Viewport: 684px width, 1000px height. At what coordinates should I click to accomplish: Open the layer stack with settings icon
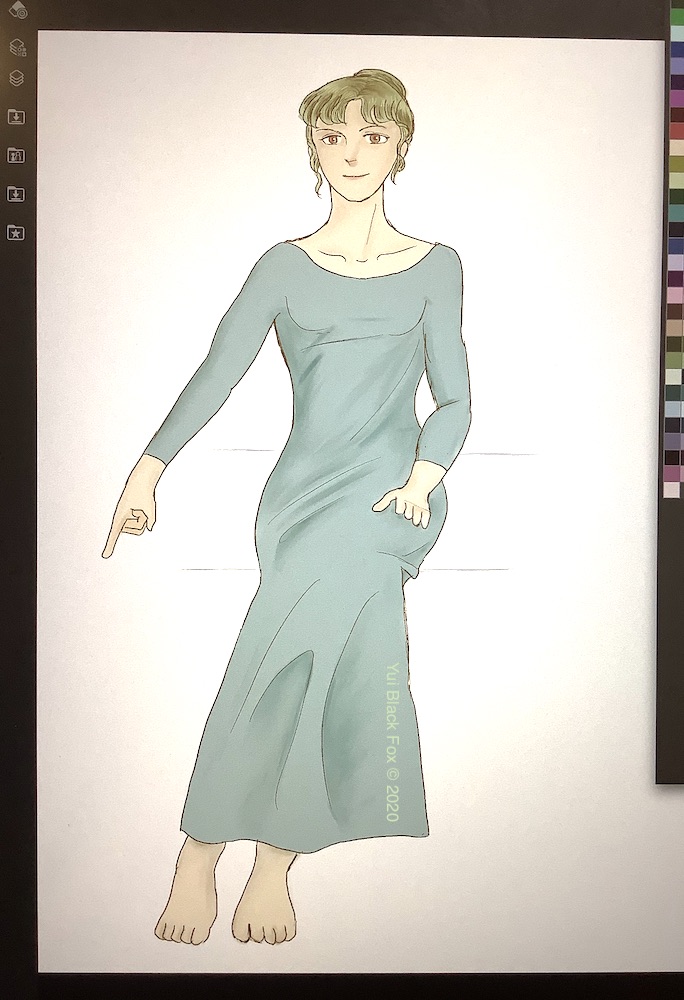coord(17,46)
